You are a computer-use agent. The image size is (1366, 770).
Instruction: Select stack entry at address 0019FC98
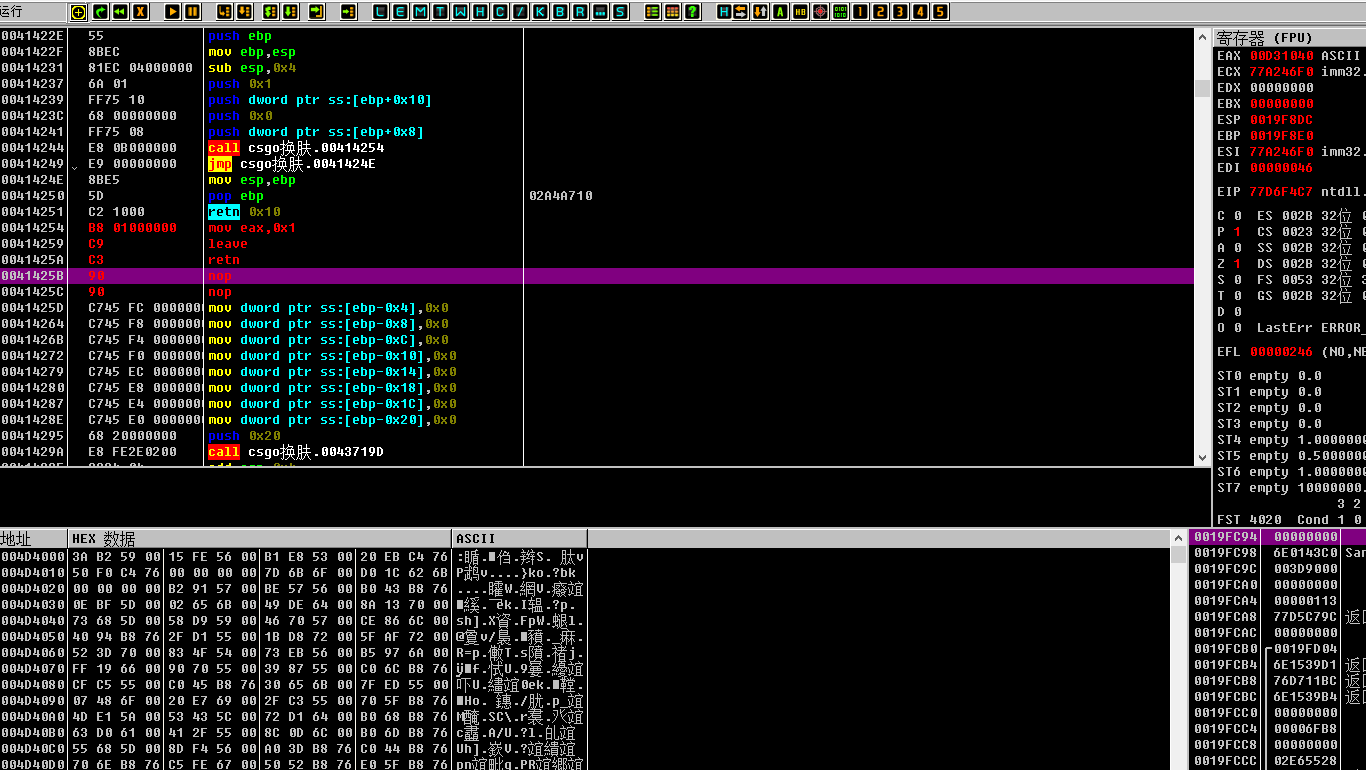click(x=1278, y=553)
